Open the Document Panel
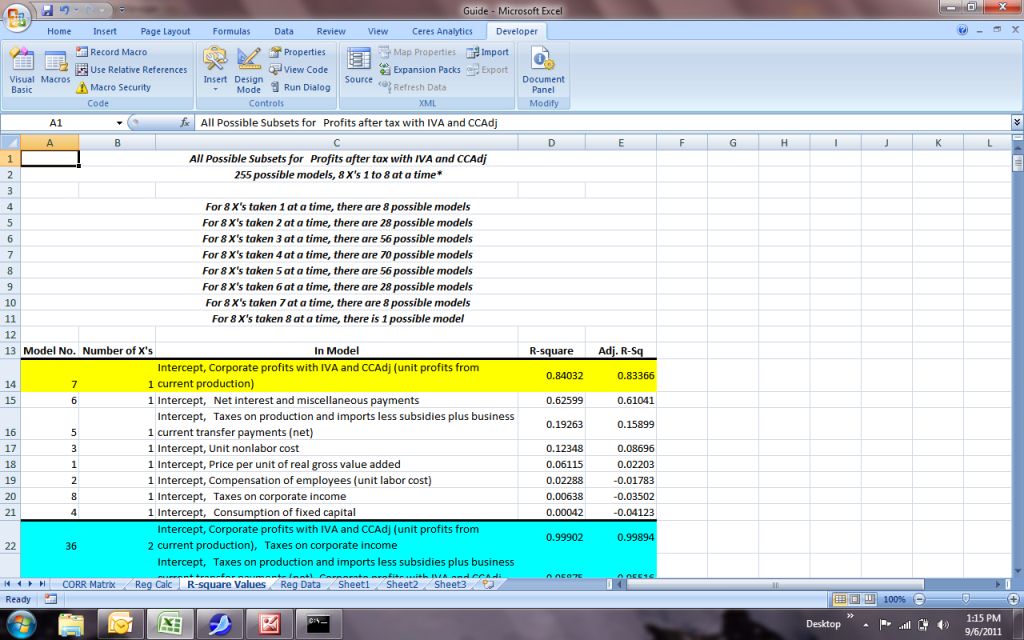 [543, 71]
